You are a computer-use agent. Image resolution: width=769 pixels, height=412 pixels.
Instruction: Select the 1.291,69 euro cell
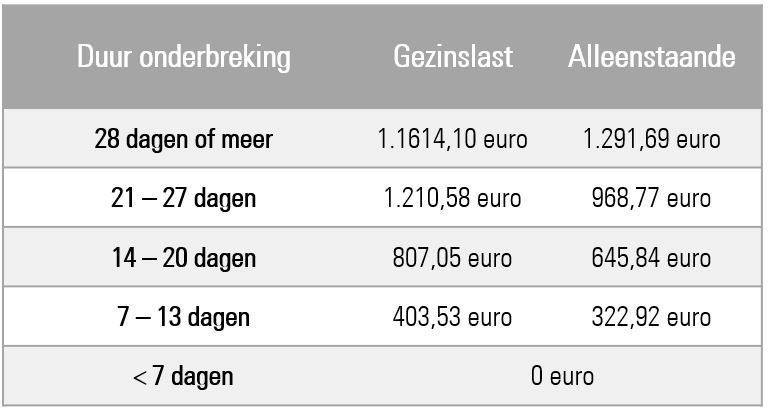(x=652, y=139)
